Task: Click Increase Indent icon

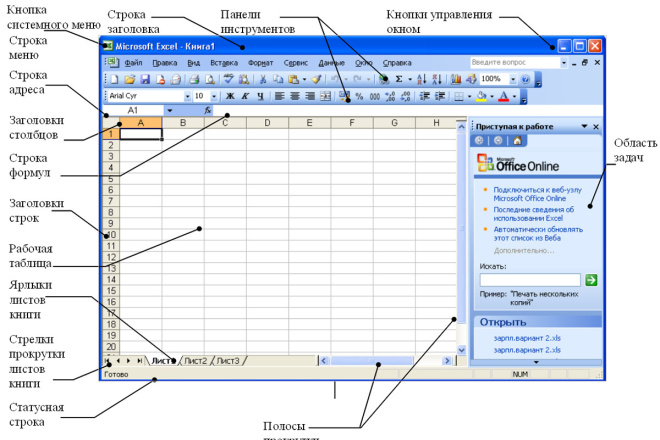Action: (x=440, y=96)
